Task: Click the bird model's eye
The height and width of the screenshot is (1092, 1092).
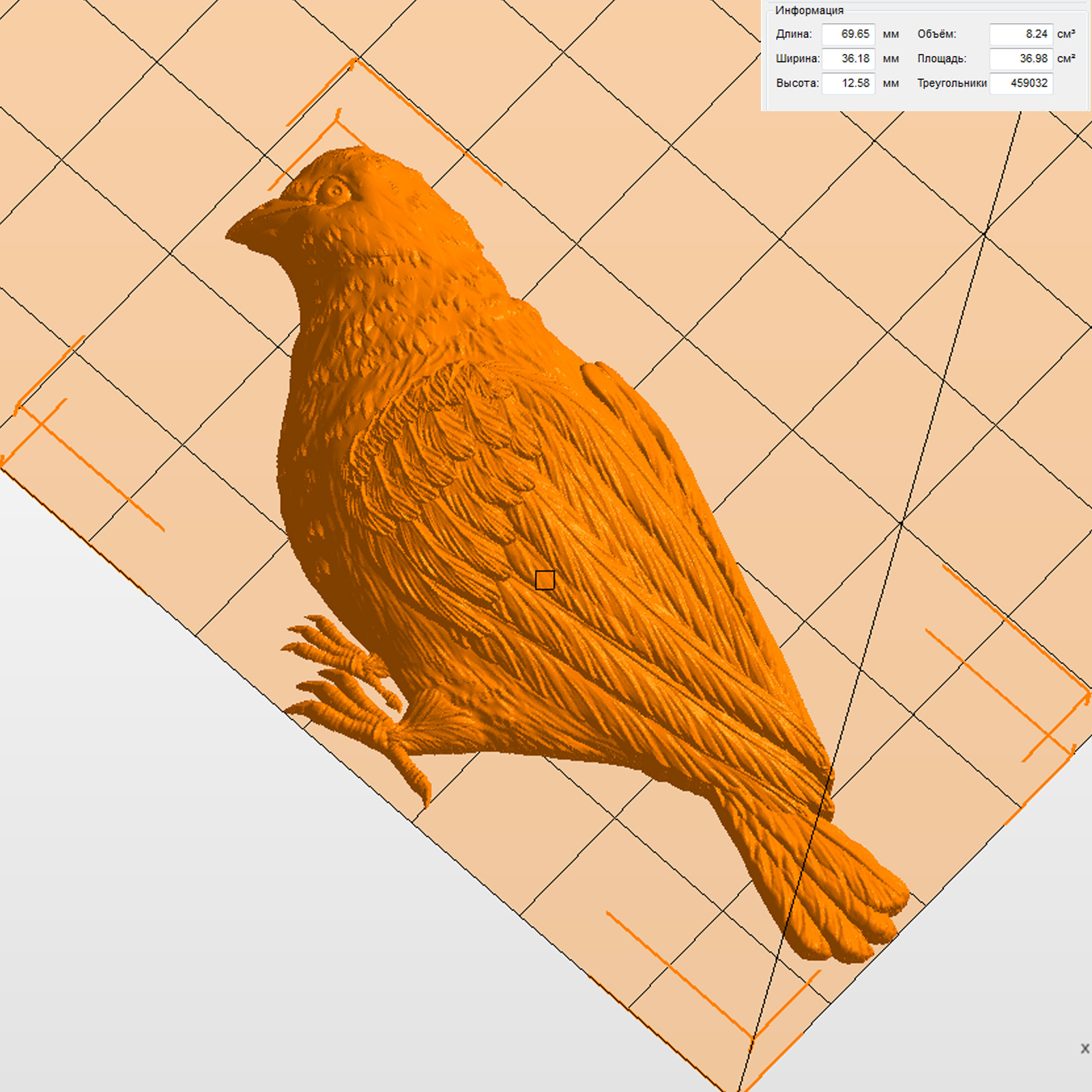Action: 334,190
